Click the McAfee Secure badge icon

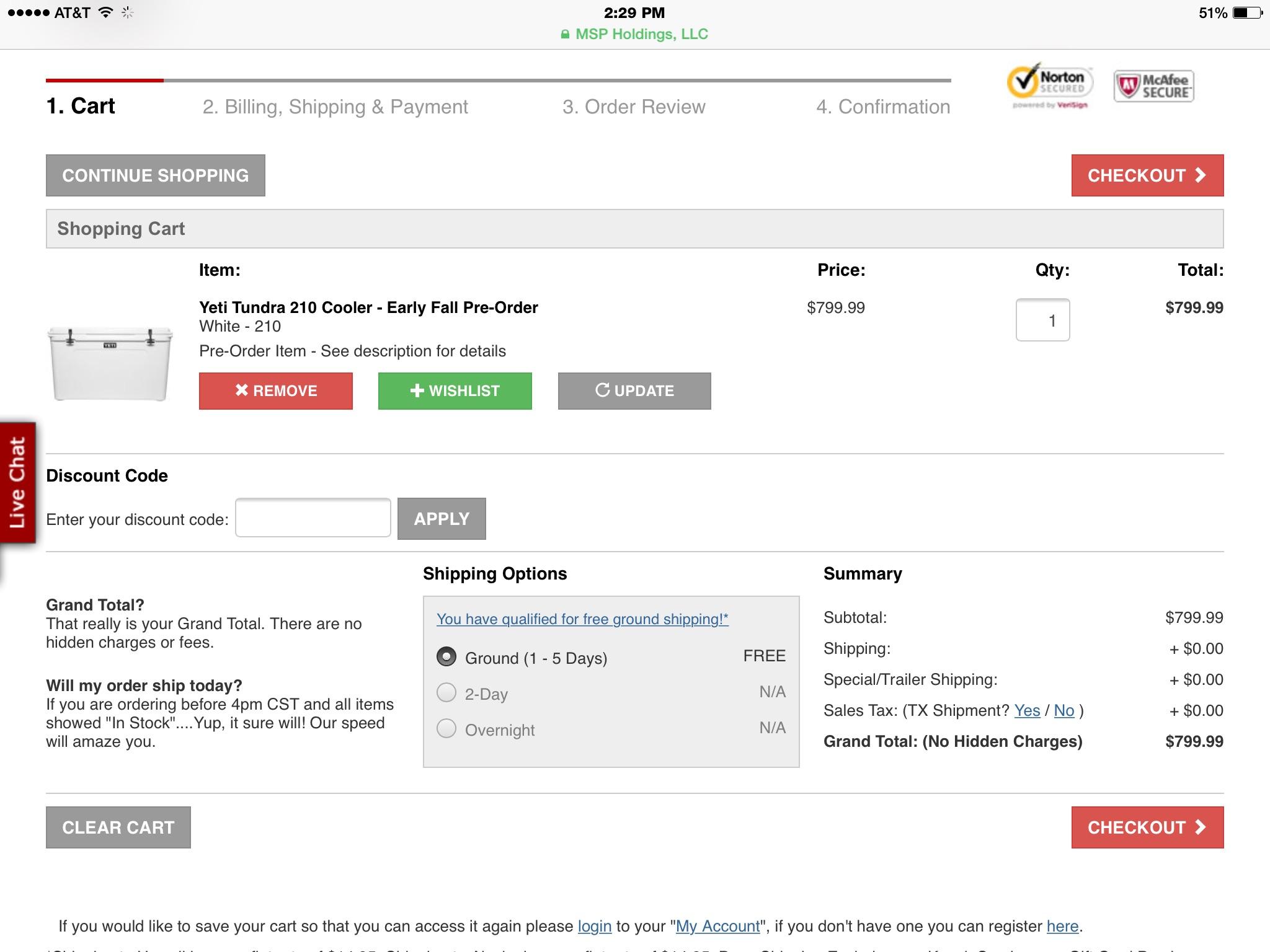1153,86
